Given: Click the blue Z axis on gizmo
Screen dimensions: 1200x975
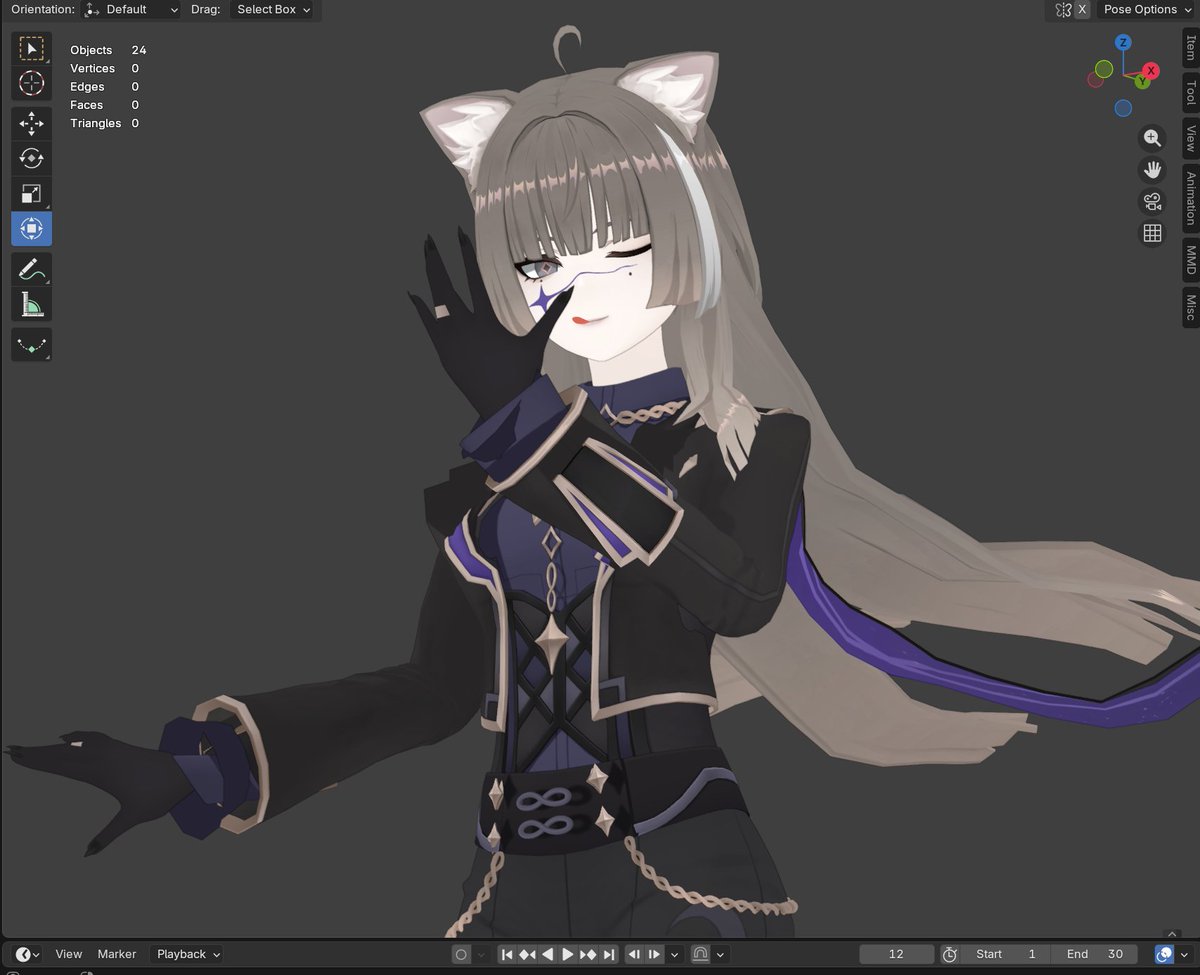Looking at the screenshot, I should coord(1123,42).
